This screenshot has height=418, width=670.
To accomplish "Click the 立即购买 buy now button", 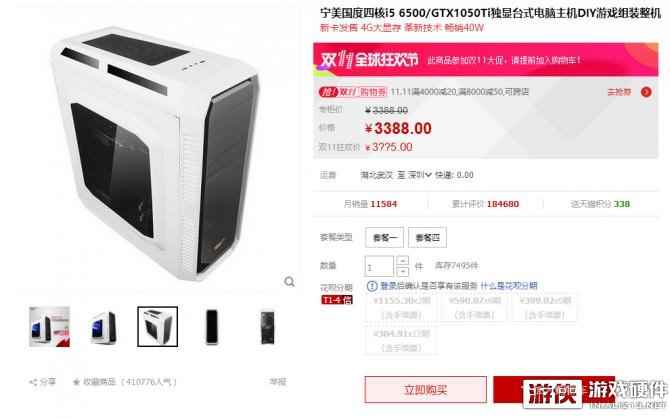I will pyautogui.click(x=426, y=389).
